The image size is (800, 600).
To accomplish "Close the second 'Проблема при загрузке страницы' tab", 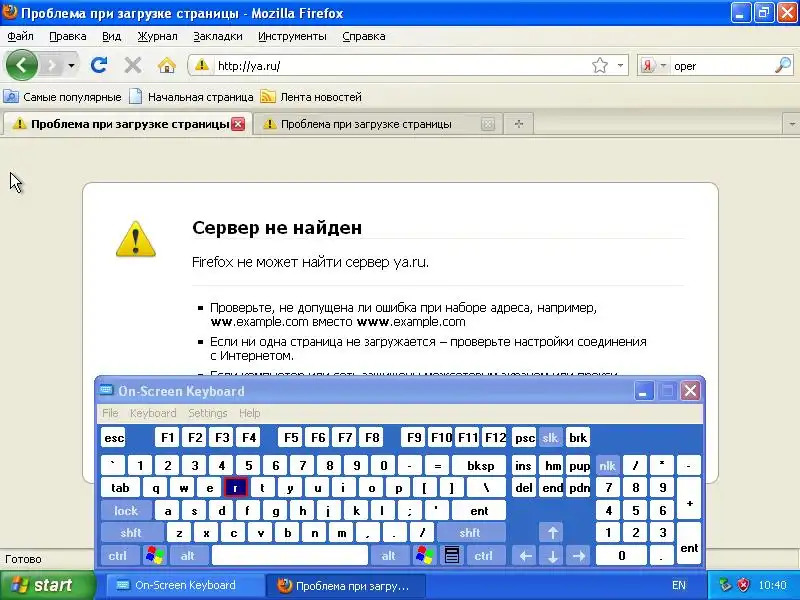I will point(488,124).
